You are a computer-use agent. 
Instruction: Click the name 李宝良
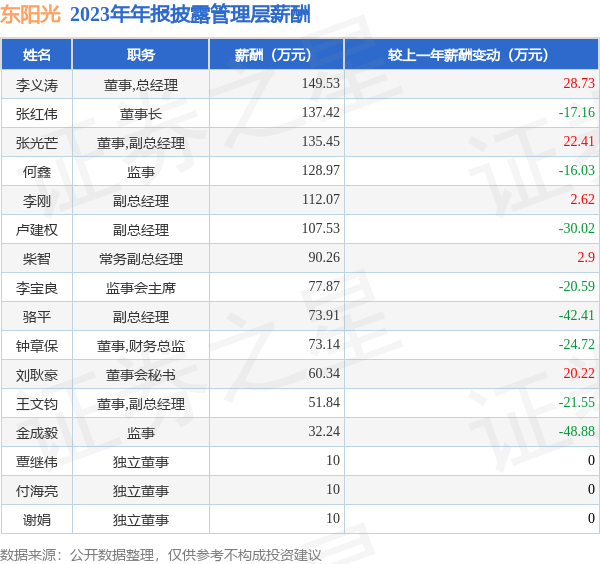37,288
